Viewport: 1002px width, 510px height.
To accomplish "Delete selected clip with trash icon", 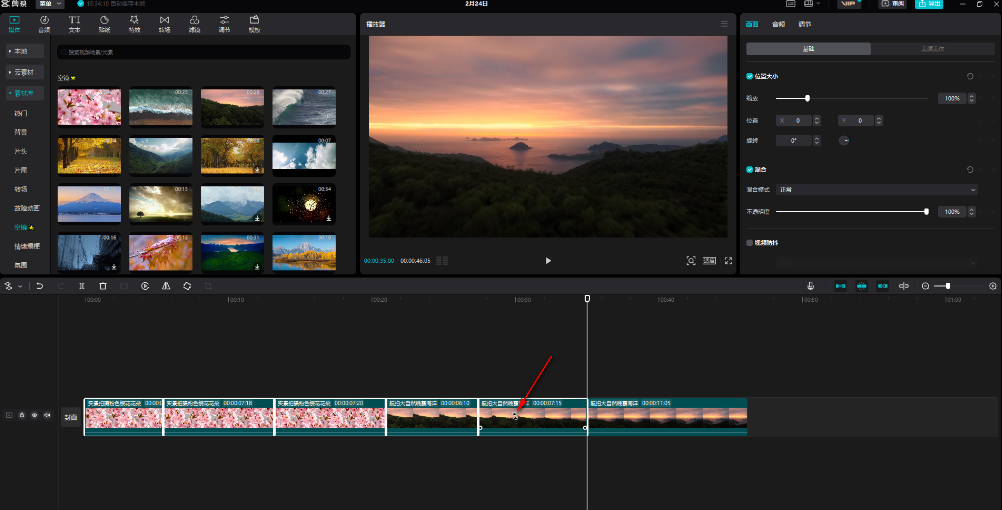I will click(102, 286).
